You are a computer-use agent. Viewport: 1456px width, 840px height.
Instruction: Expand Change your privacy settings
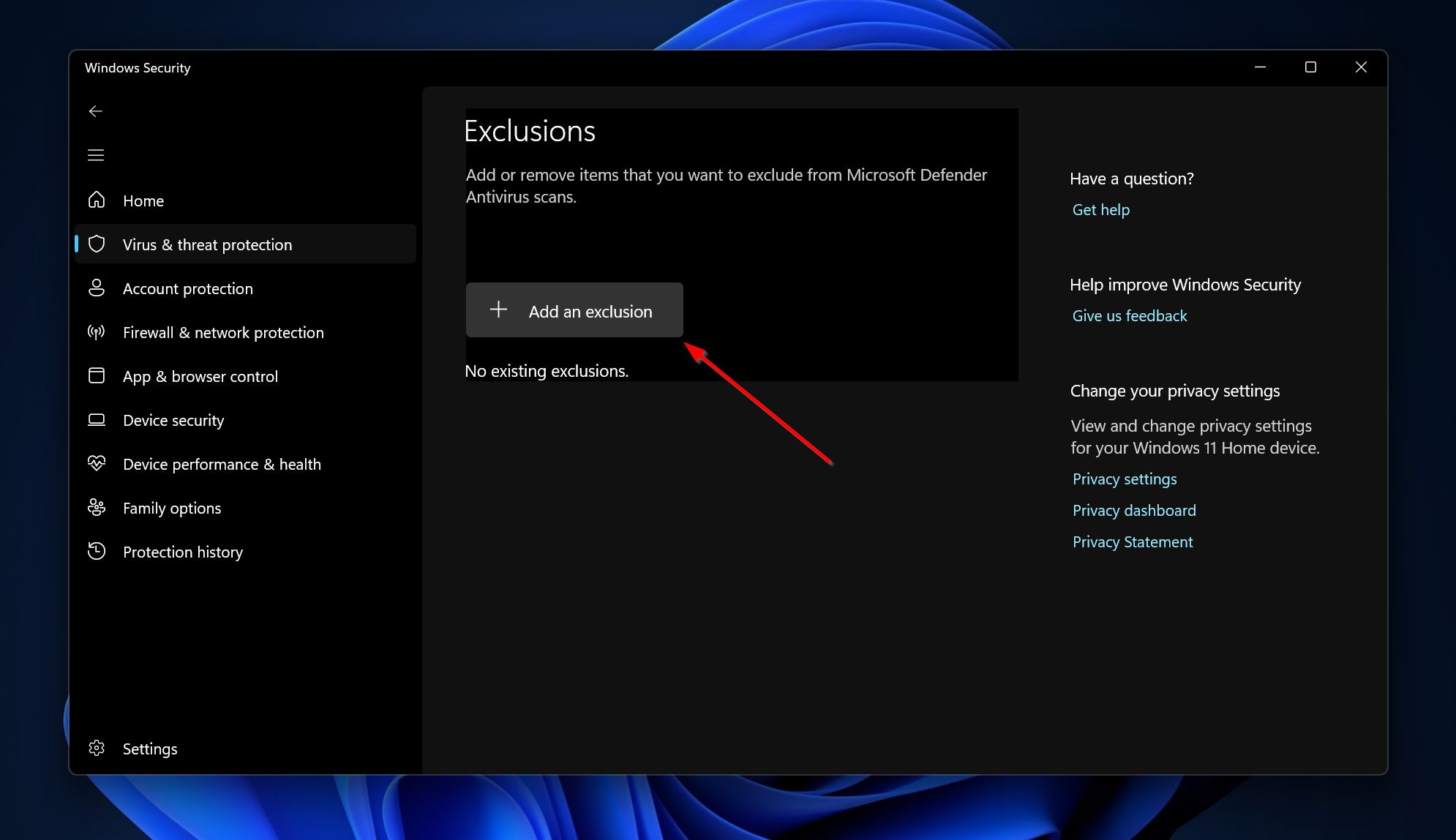(1175, 391)
